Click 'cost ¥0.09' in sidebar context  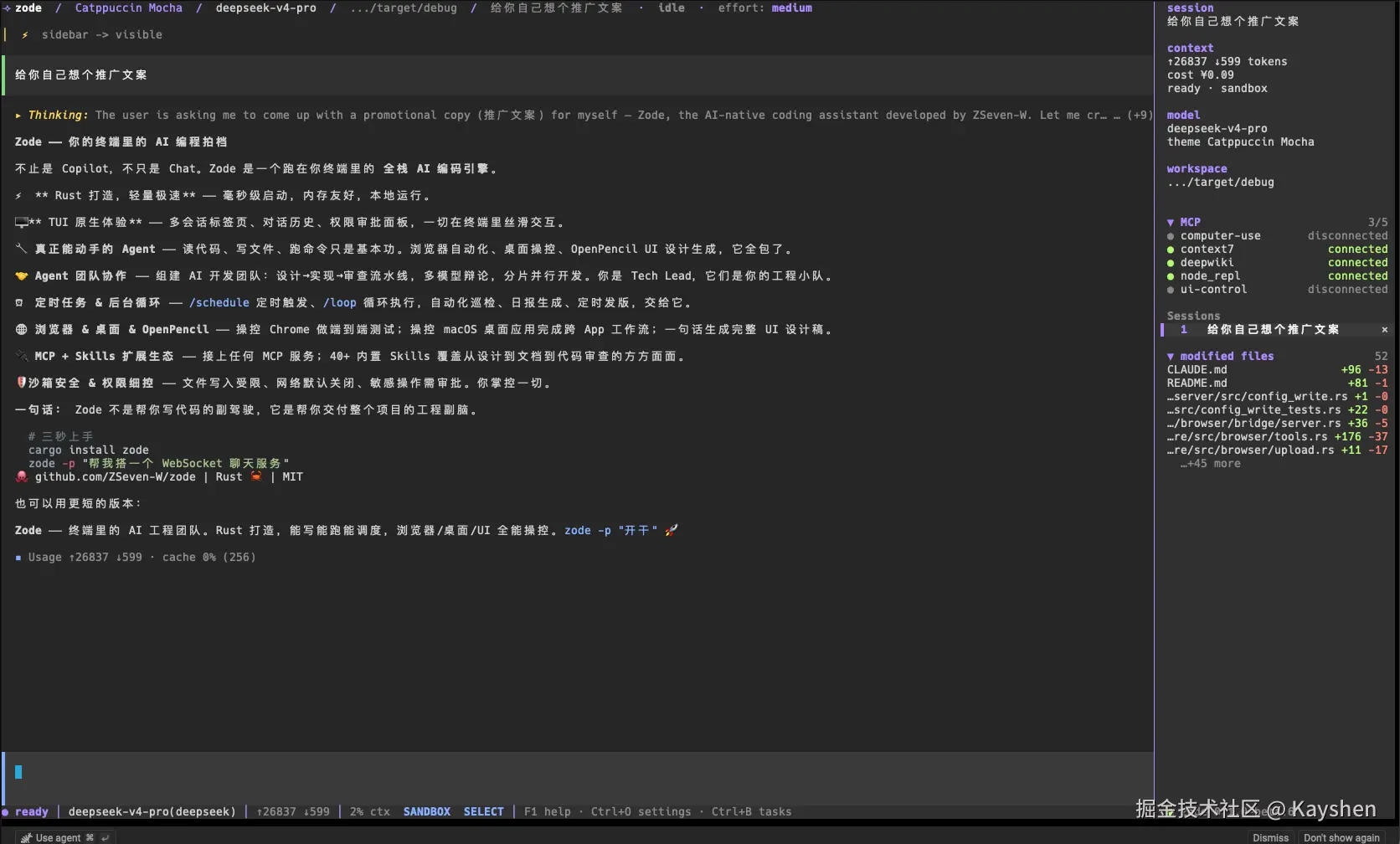[1201, 75]
